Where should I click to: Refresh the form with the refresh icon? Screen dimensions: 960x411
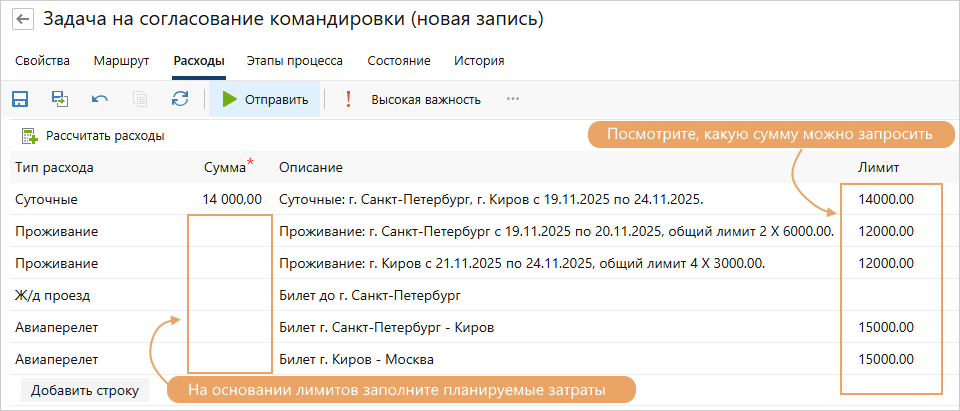pyautogui.click(x=180, y=99)
